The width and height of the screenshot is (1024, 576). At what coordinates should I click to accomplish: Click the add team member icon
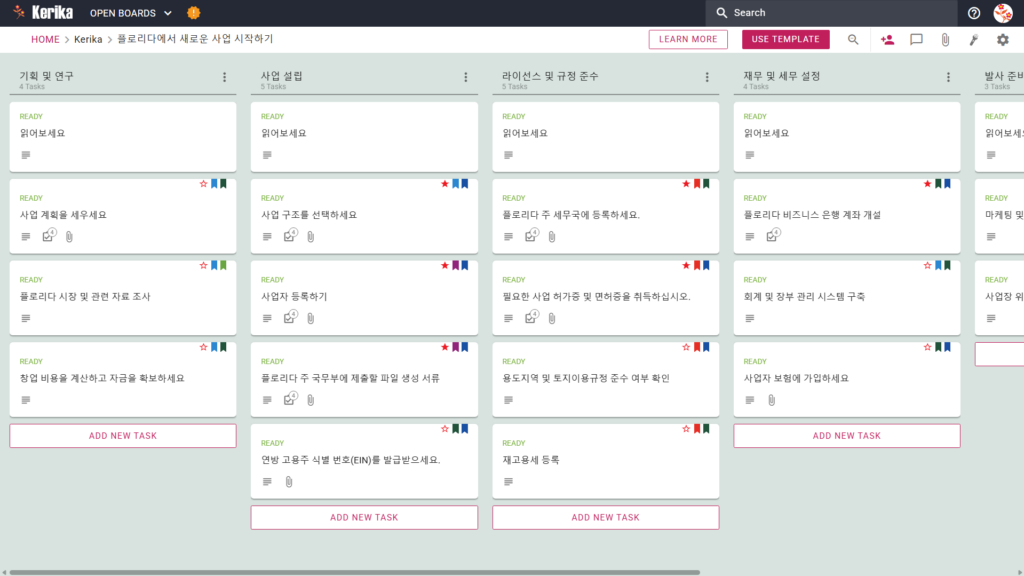point(887,40)
